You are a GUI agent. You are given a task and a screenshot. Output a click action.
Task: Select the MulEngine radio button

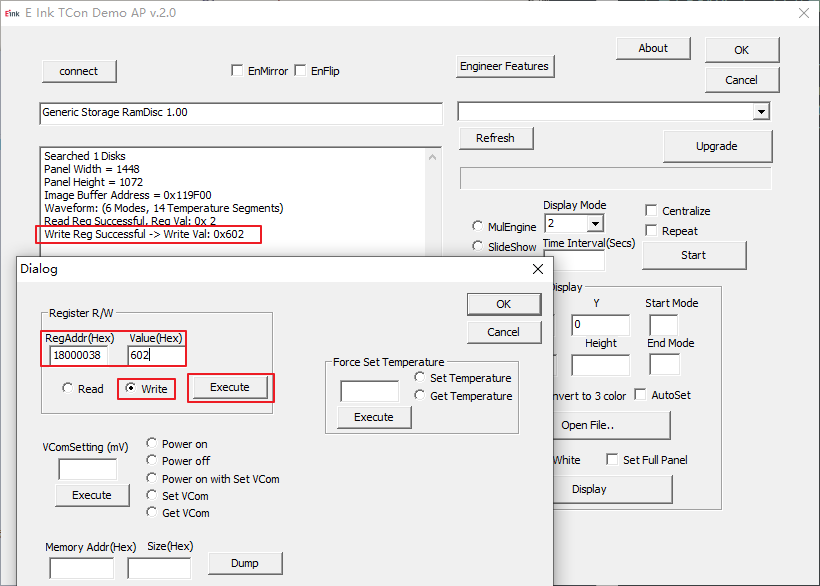477,226
